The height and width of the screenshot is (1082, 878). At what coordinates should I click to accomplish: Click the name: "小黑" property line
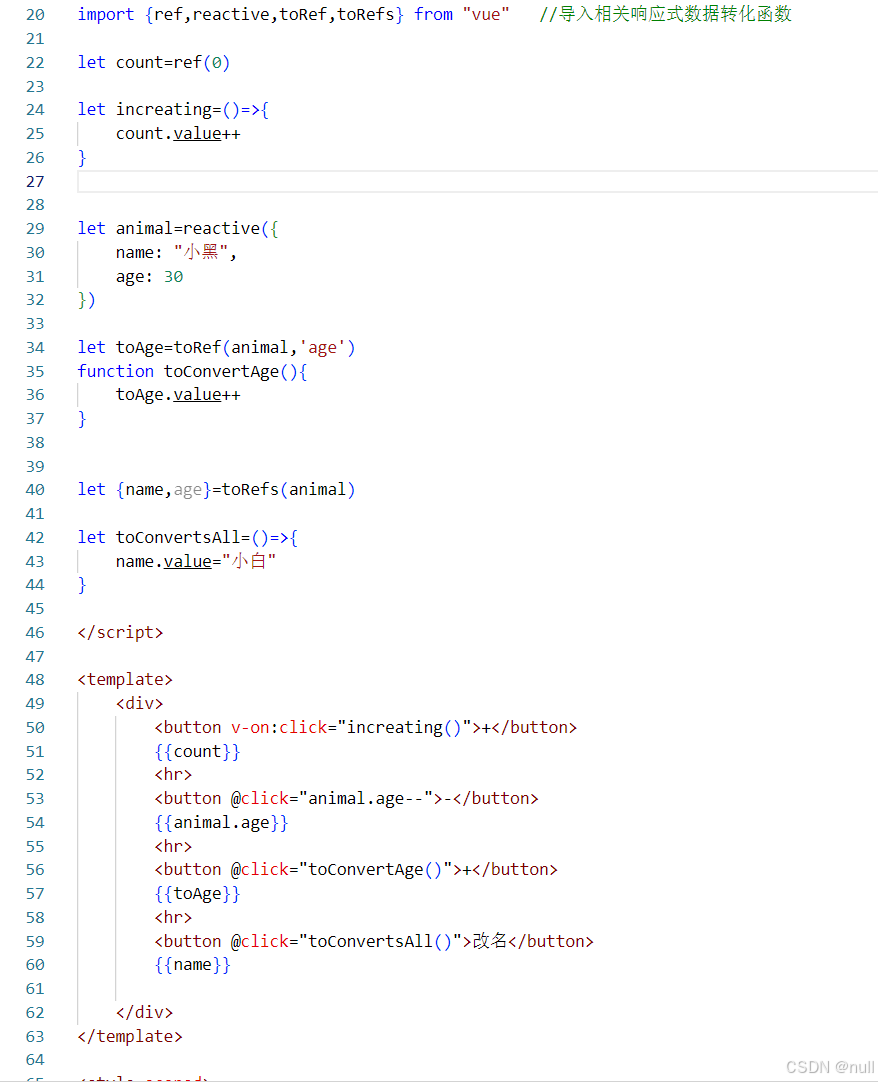coord(176,253)
